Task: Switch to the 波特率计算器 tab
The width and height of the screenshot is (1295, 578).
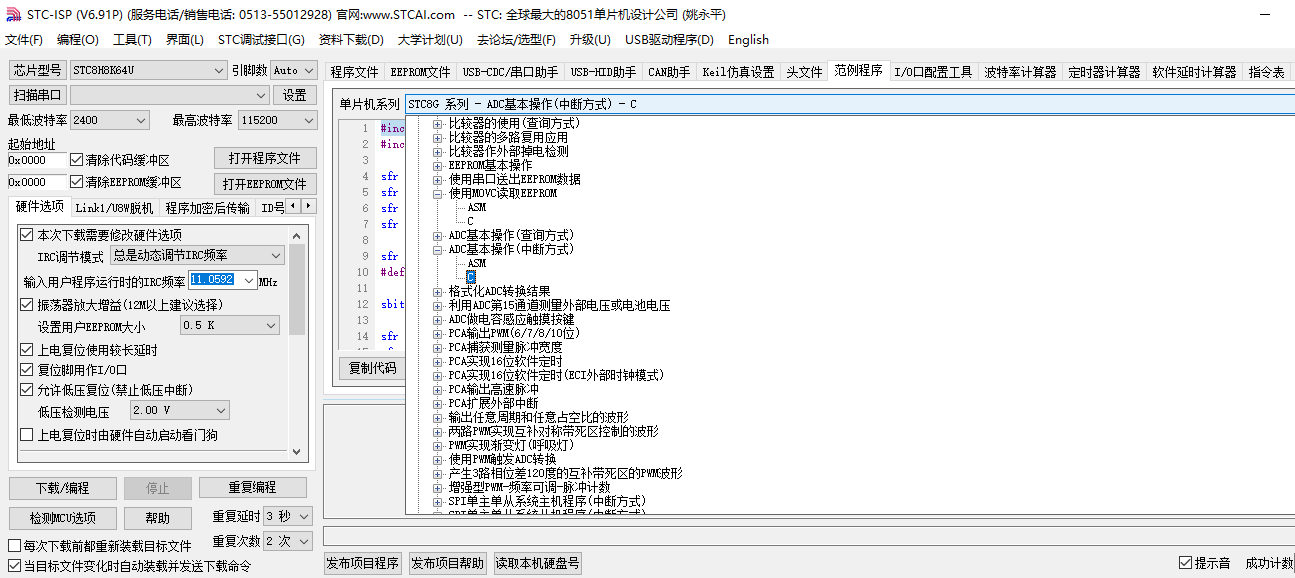Action: click(1020, 72)
